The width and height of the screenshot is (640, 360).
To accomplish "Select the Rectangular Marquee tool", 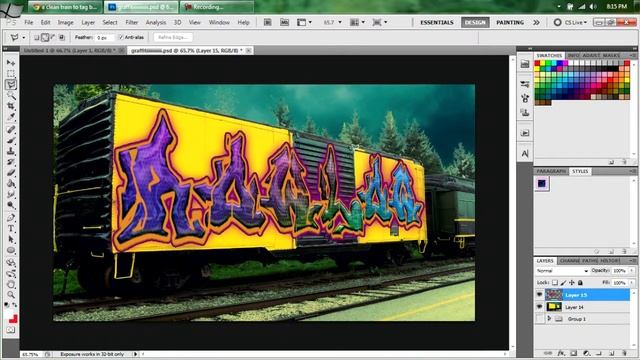I will 11,73.
